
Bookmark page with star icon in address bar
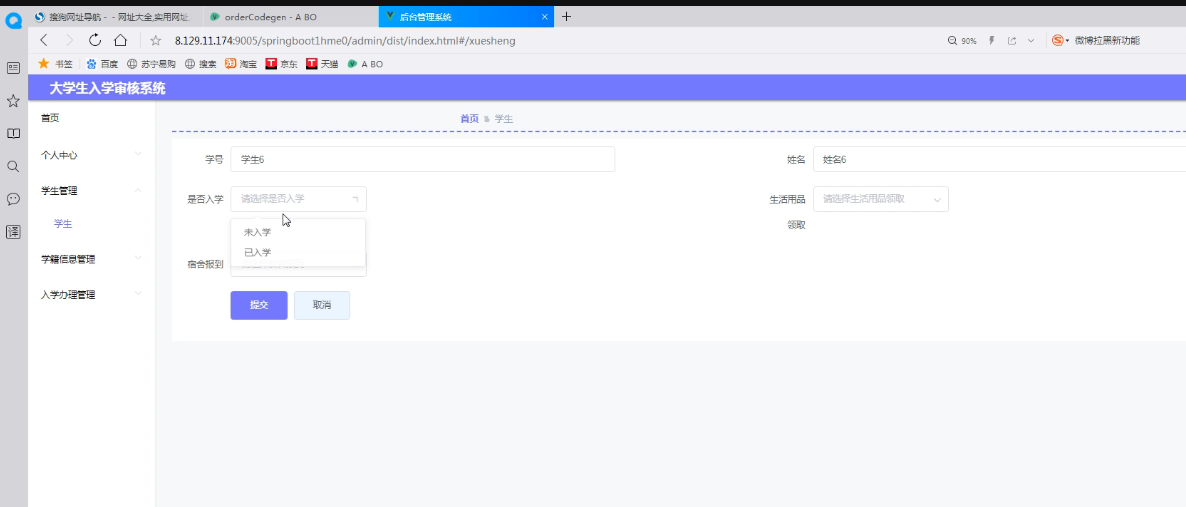click(x=156, y=41)
